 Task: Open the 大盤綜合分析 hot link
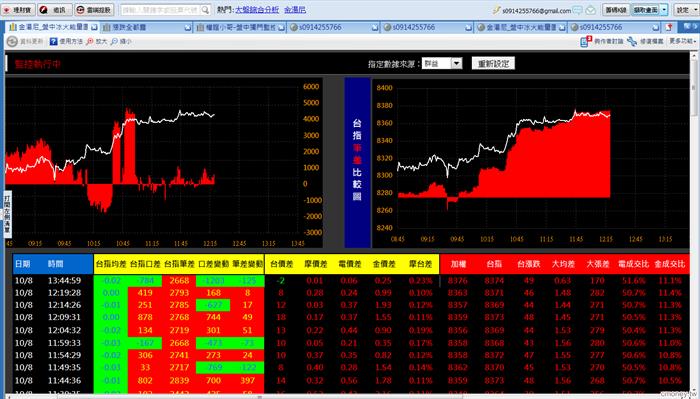tap(257, 9)
